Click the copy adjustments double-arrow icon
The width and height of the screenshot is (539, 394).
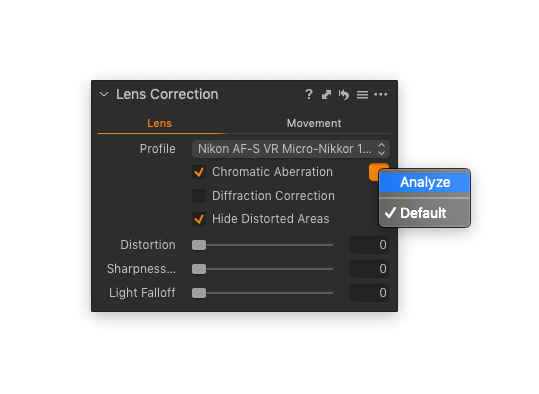(x=326, y=94)
